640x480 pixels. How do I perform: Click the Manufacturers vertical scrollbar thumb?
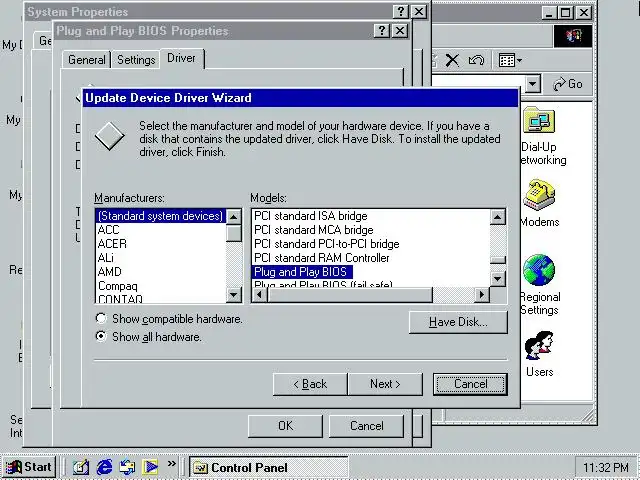234,233
